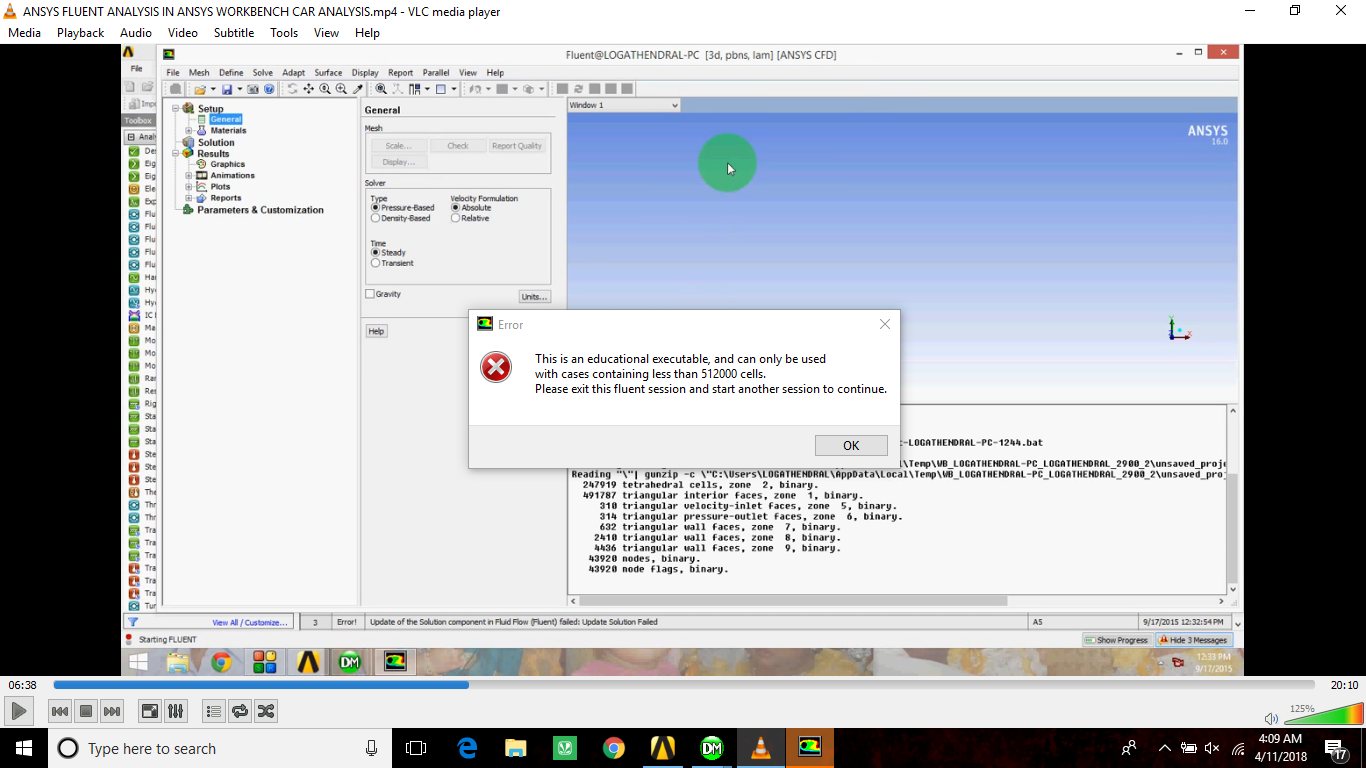Select Steady time option
This screenshot has height=768, width=1366.
pos(388,253)
